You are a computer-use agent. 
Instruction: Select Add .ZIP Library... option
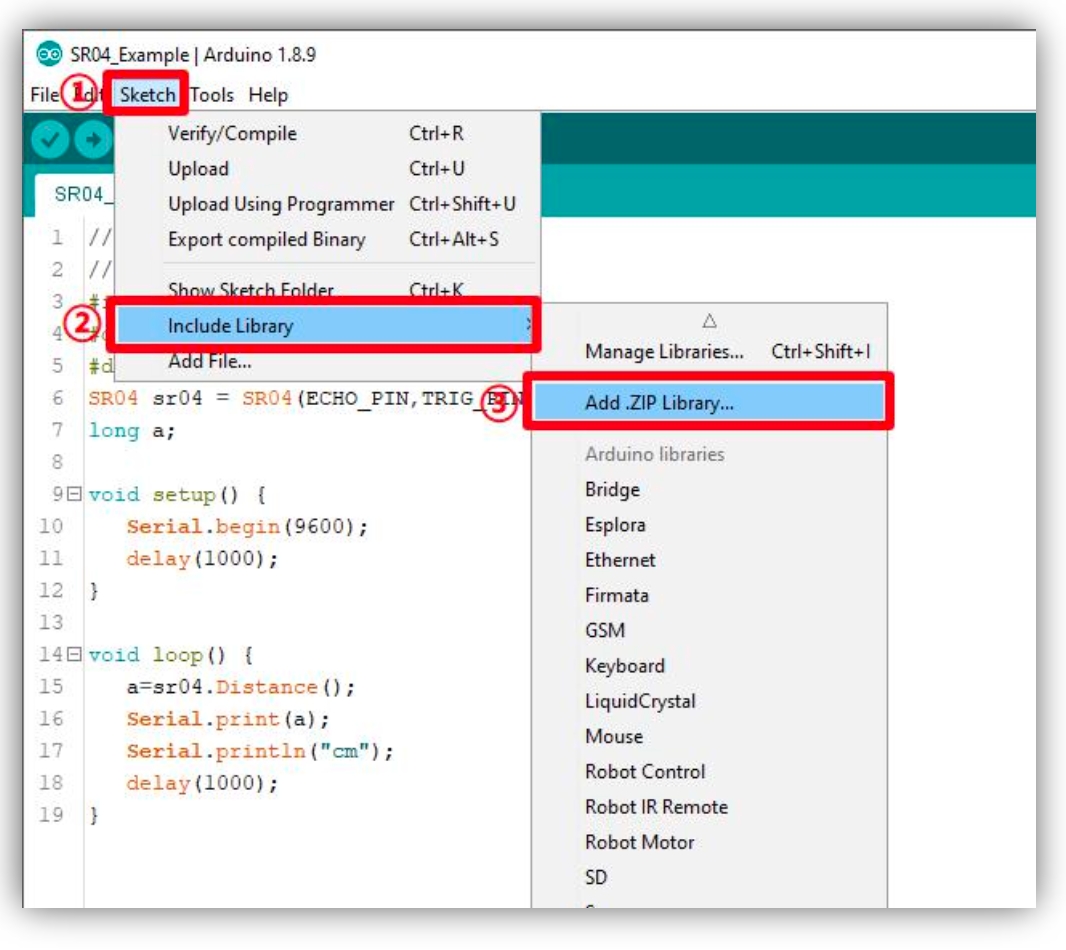(x=659, y=403)
